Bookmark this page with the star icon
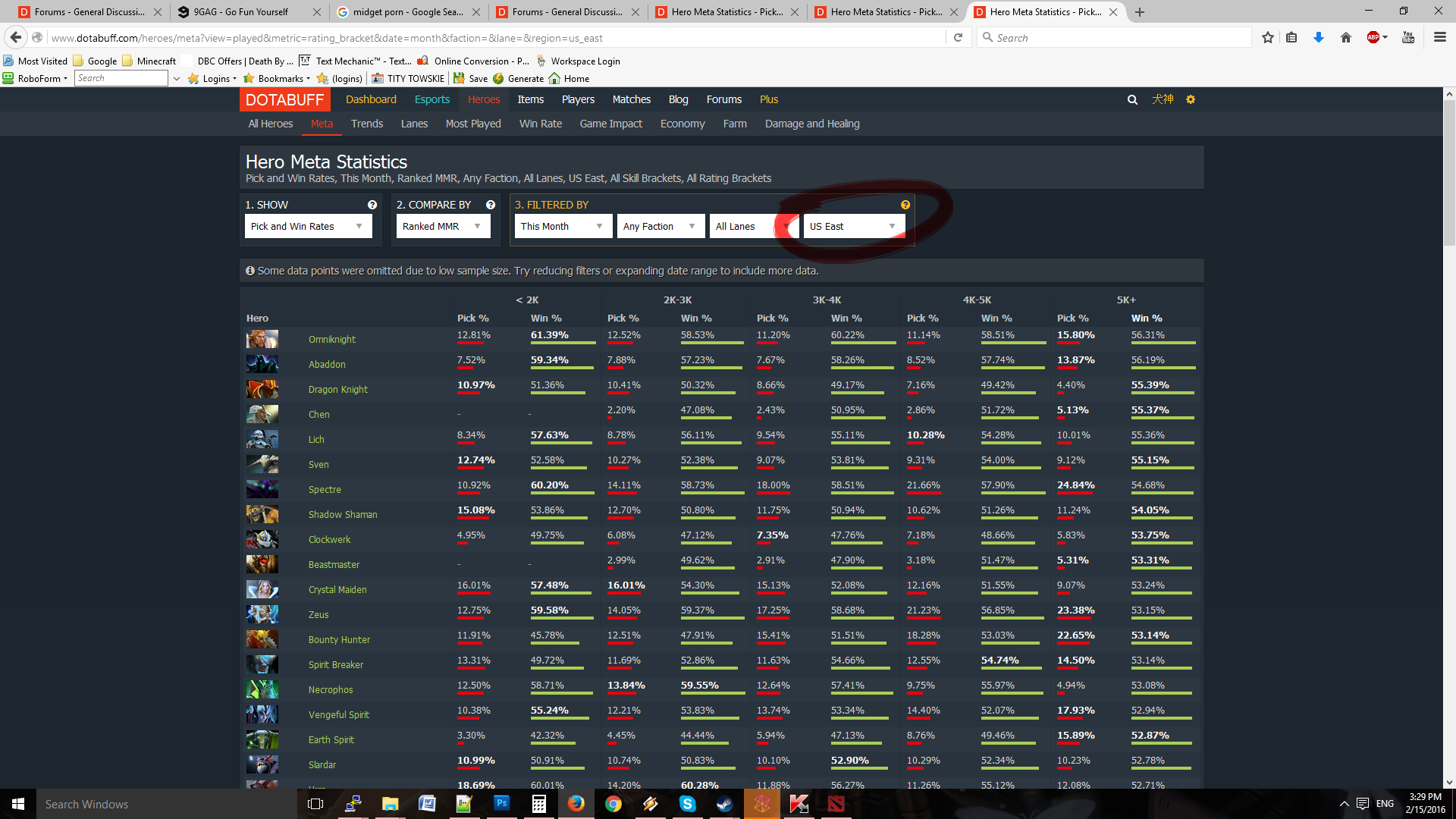Screen dimensions: 1456x819 pos(1268,37)
